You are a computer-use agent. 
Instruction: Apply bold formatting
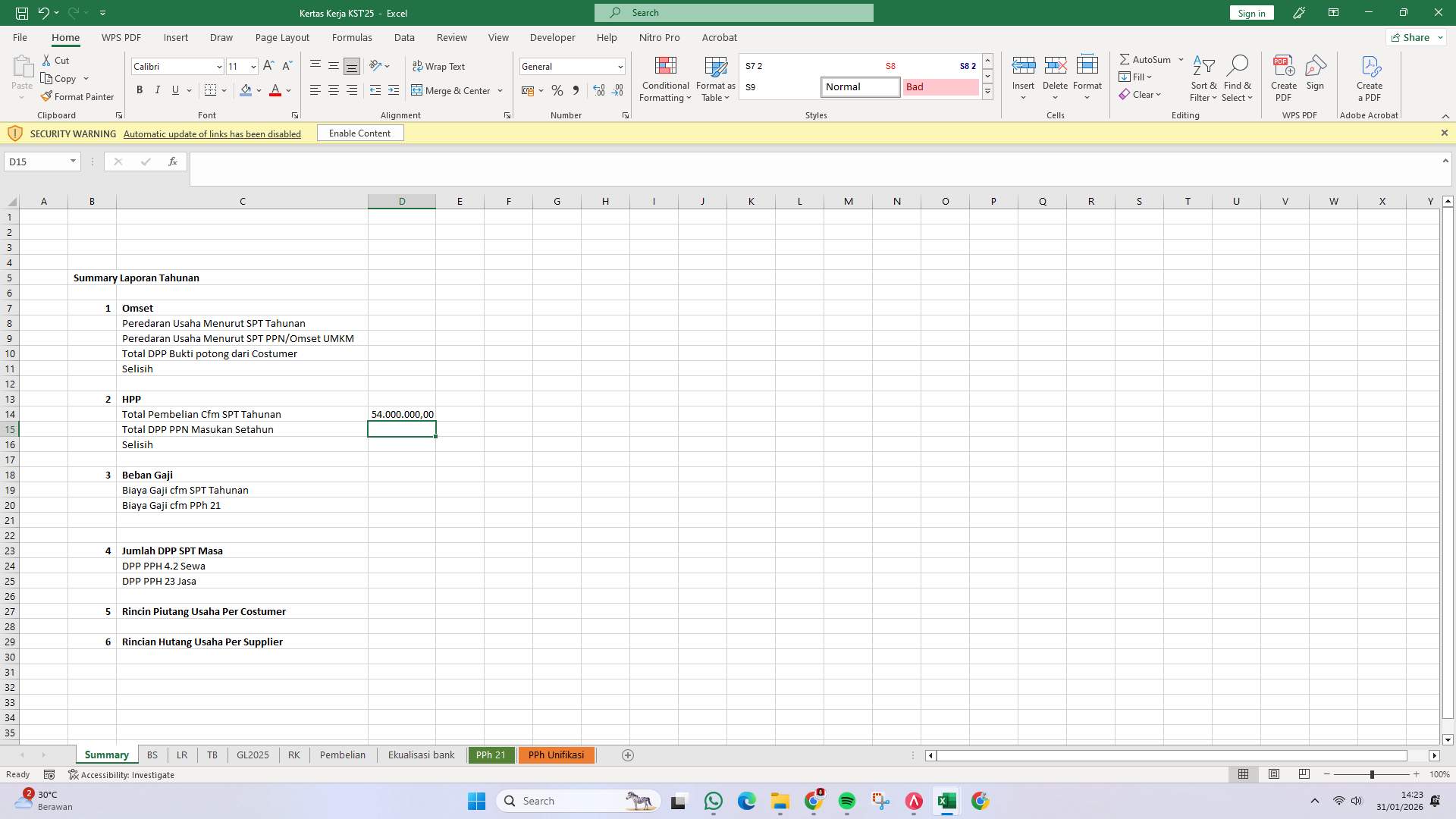(140, 90)
